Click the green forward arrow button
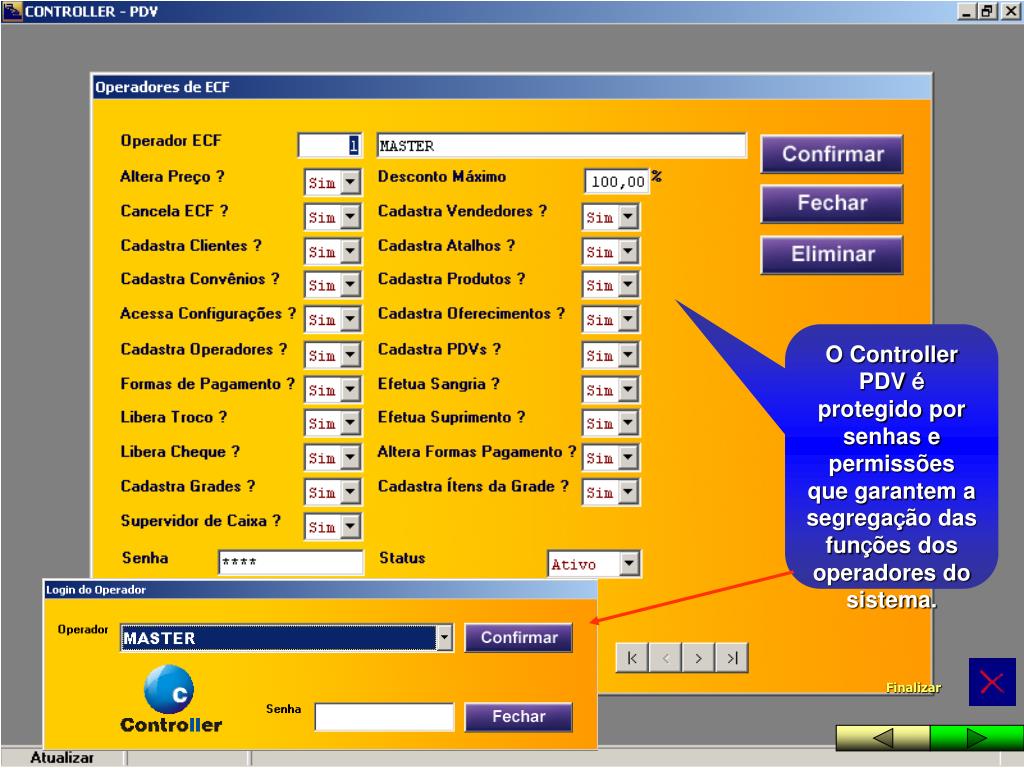The width and height of the screenshot is (1024, 768). pos(976,739)
